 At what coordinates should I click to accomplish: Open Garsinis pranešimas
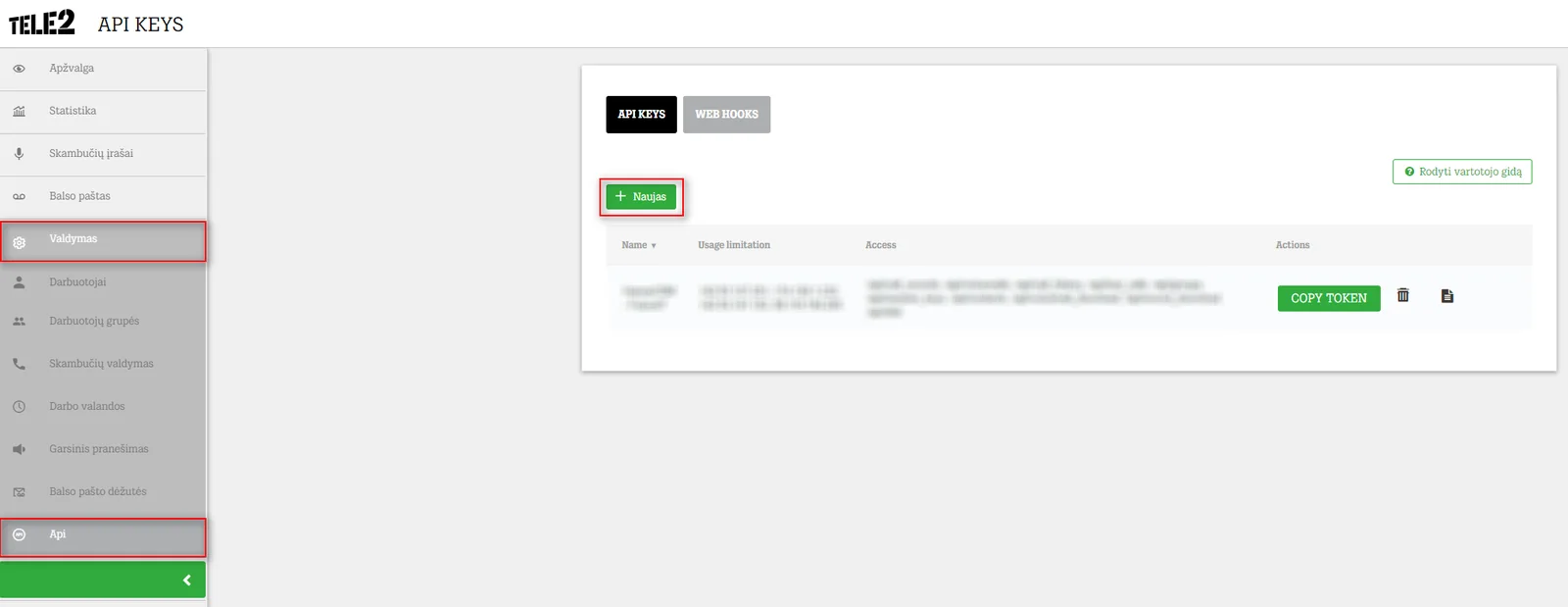coord(103,449)
